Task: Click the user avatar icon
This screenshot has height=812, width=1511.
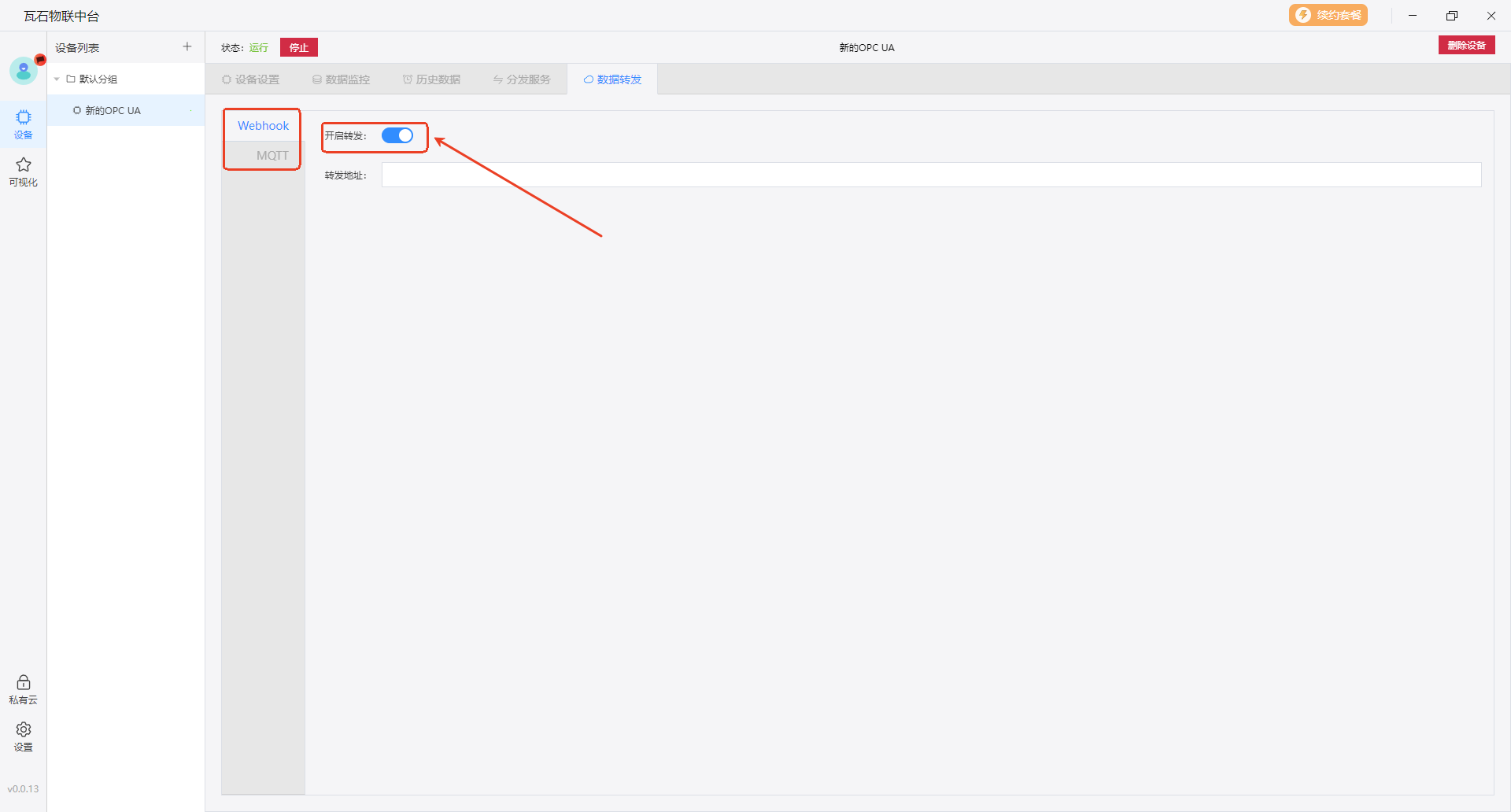Action: click(x=24, y=71)
